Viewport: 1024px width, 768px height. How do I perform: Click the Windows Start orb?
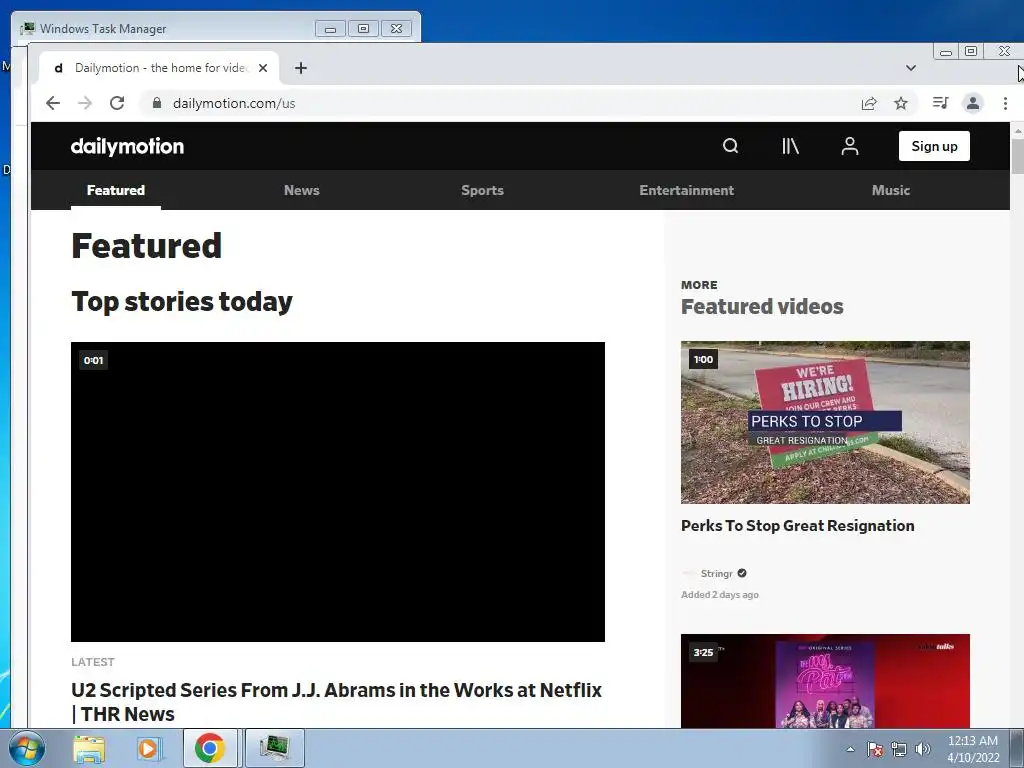27,748
